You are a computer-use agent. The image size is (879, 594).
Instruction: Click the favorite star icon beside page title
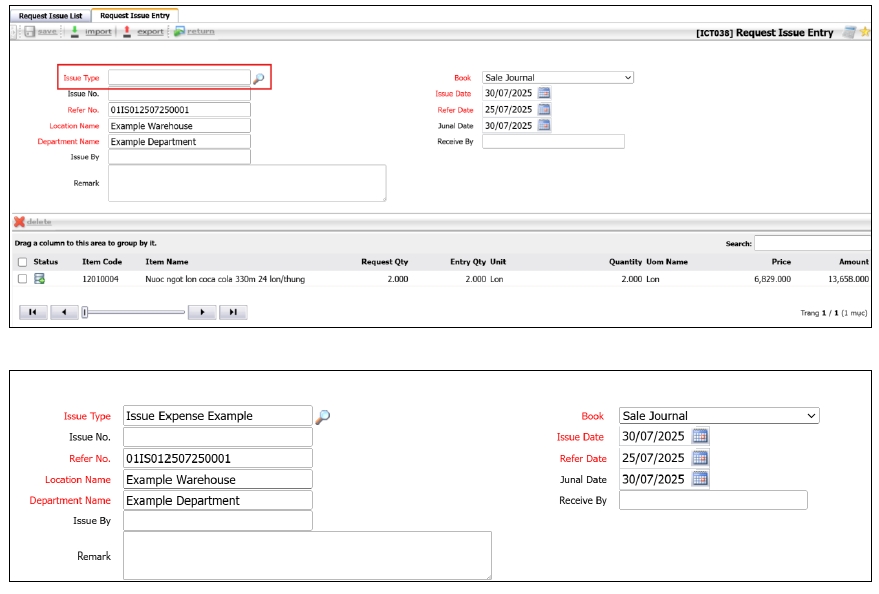coord(865,32)
